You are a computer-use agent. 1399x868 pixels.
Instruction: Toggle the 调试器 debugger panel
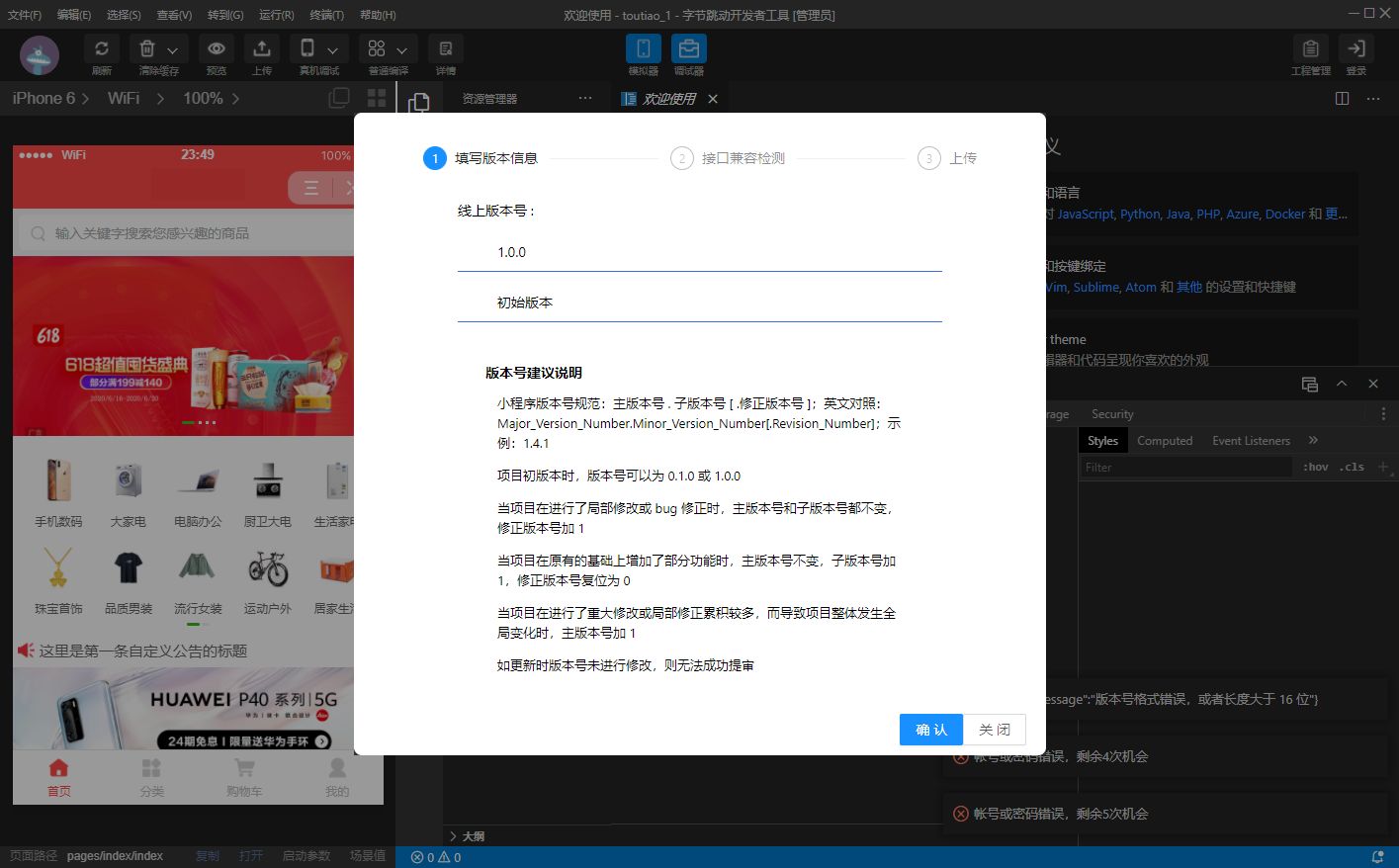pyautogui.click(x=688, y=49)
